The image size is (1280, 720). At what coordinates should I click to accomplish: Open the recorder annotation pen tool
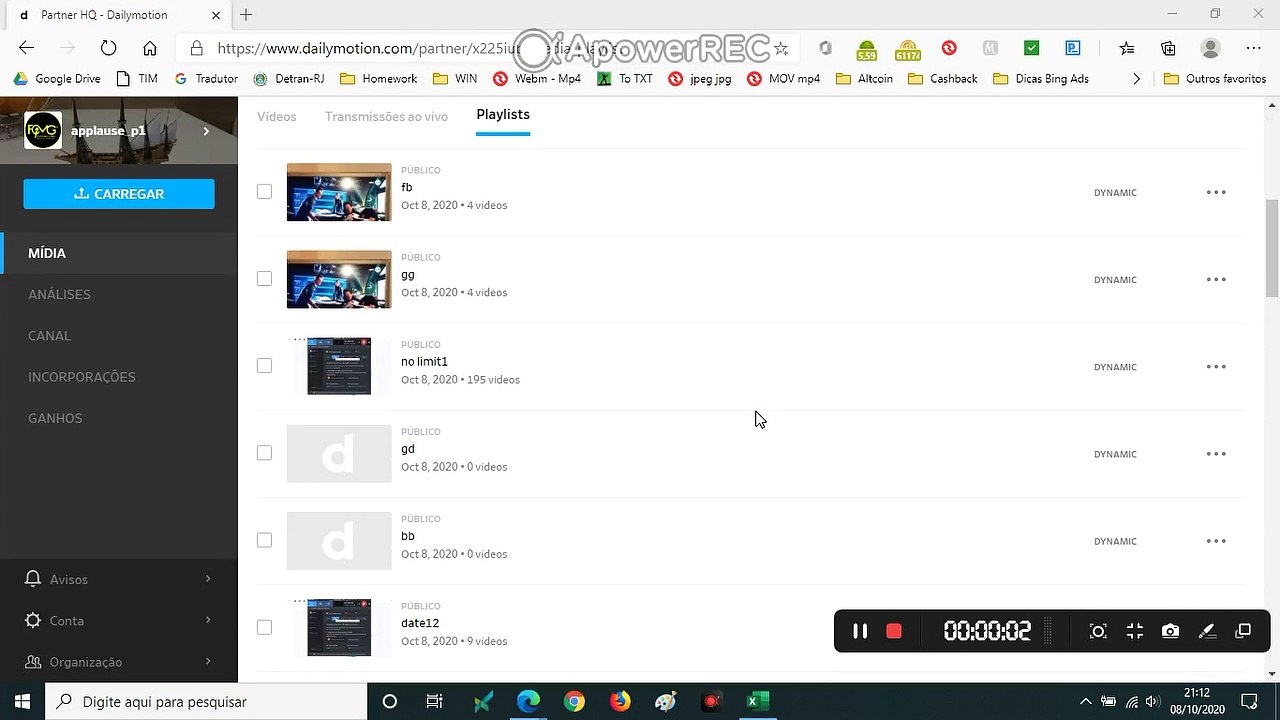(1207, 631)
